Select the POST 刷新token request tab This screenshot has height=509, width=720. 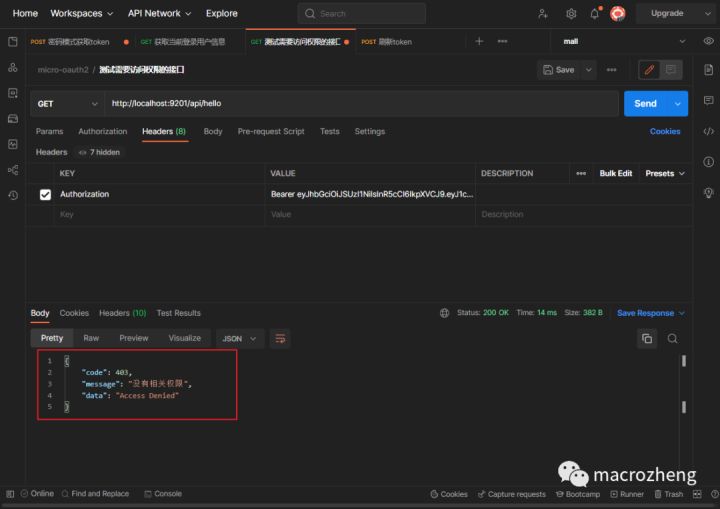[x=387, y=42]
